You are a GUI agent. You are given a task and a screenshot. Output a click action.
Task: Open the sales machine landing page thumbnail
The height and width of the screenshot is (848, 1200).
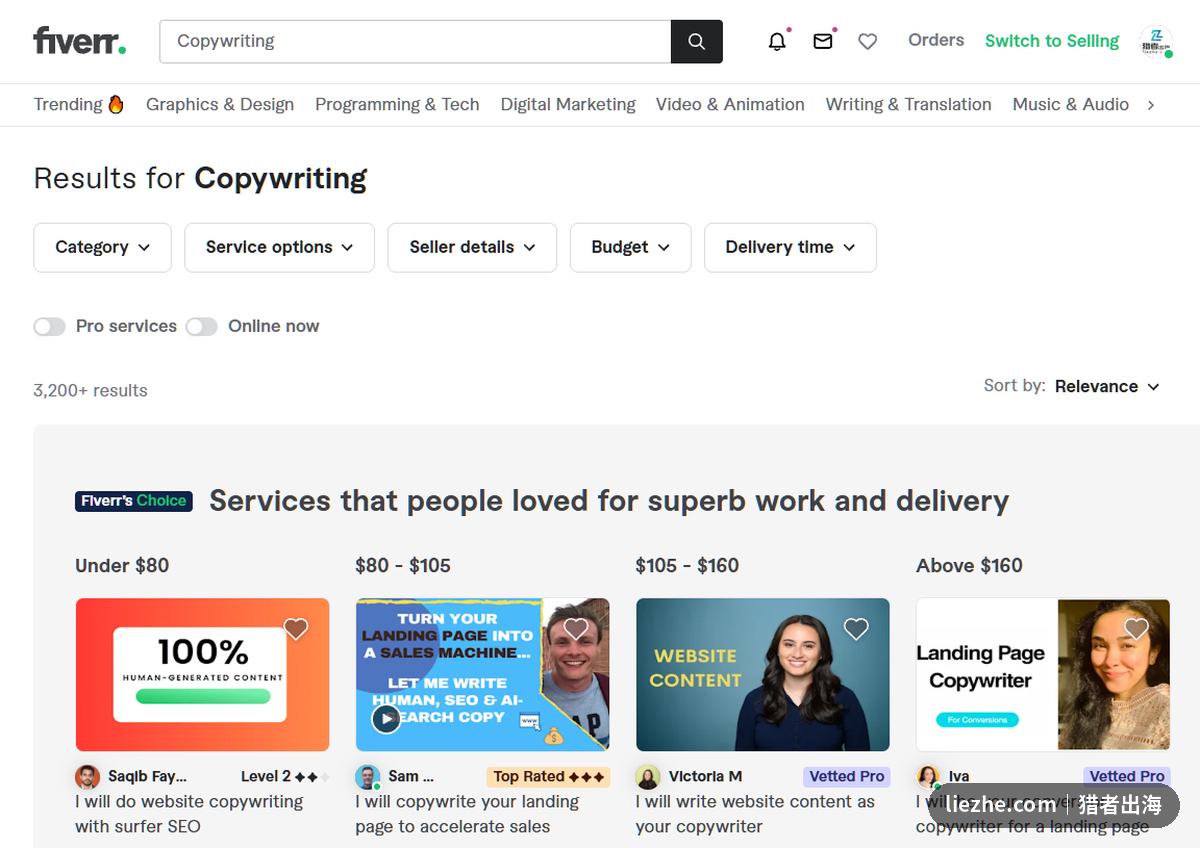tap(482, 675)
